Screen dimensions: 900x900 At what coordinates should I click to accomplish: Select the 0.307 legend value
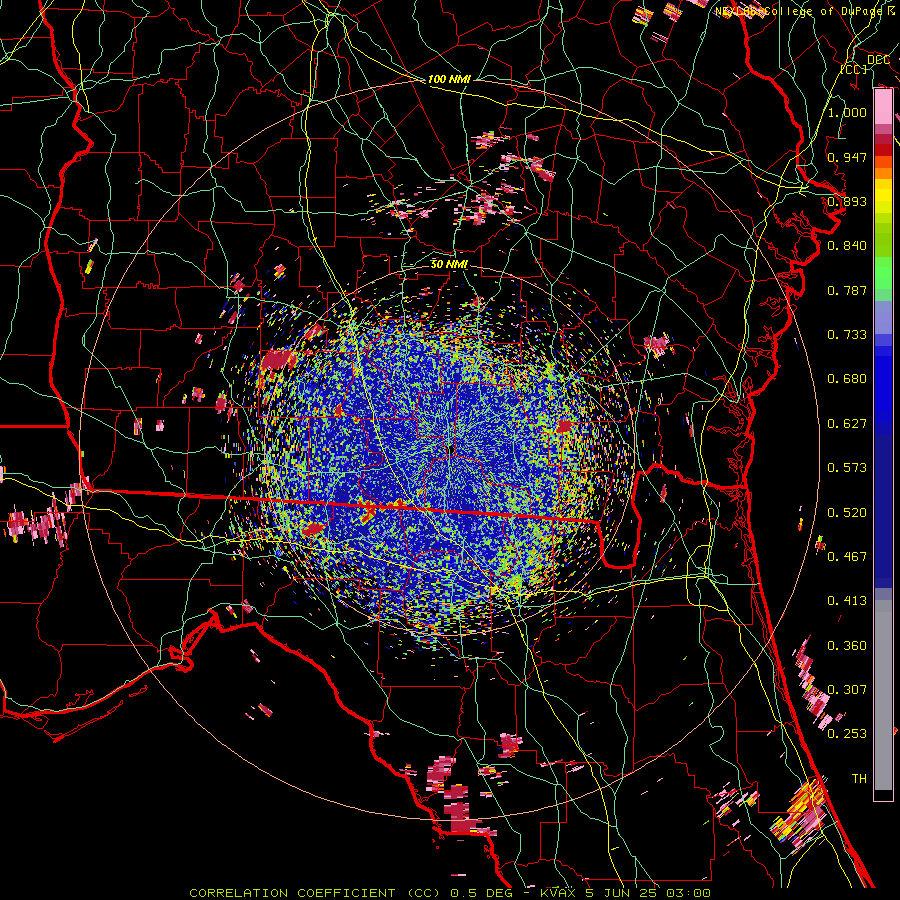click(847, 690)
